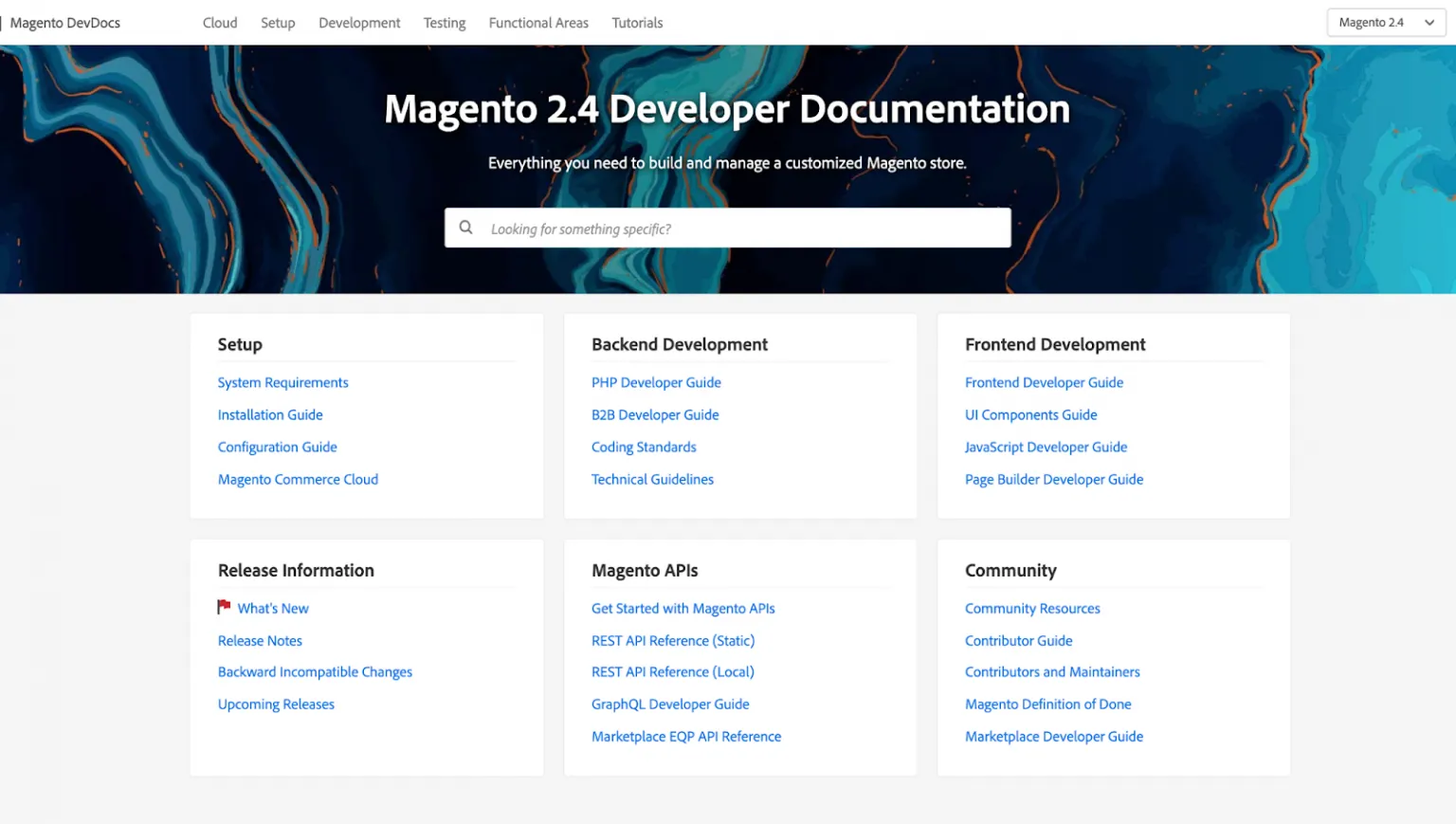Open Marketplace EQP API Reference
The width and height of the screenshot is (1456, 824).
click(686, 736)
